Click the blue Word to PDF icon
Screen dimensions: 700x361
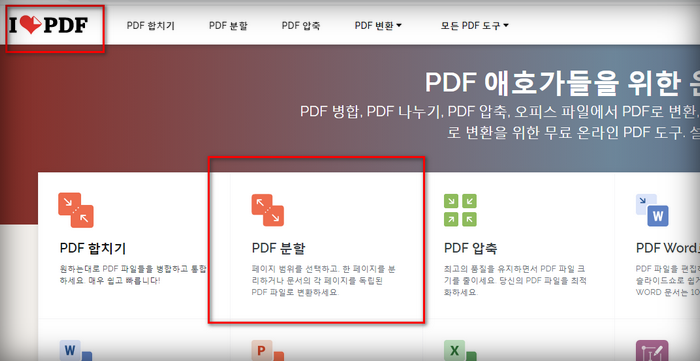point(76,351)
